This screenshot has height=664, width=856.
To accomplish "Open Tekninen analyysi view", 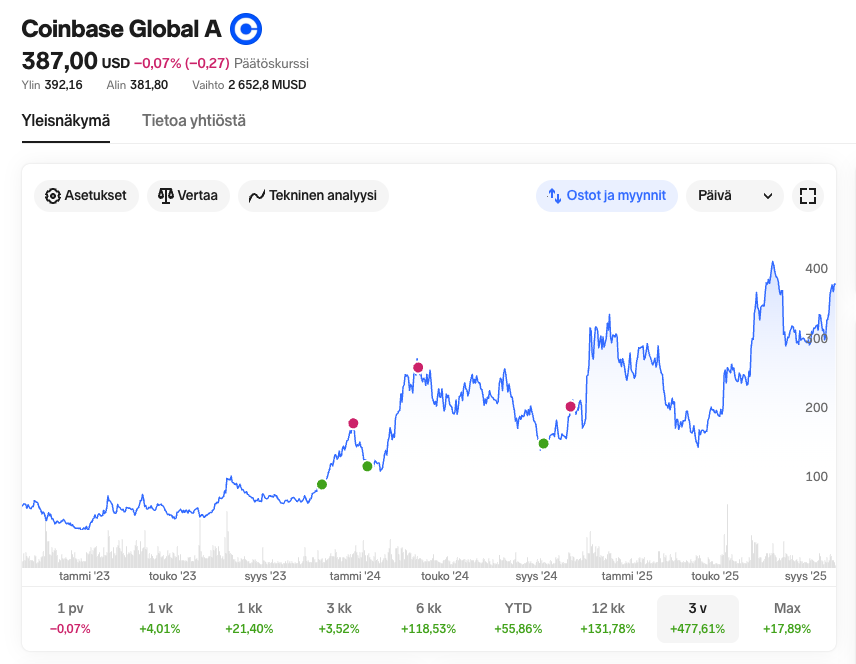I will 313,195.
